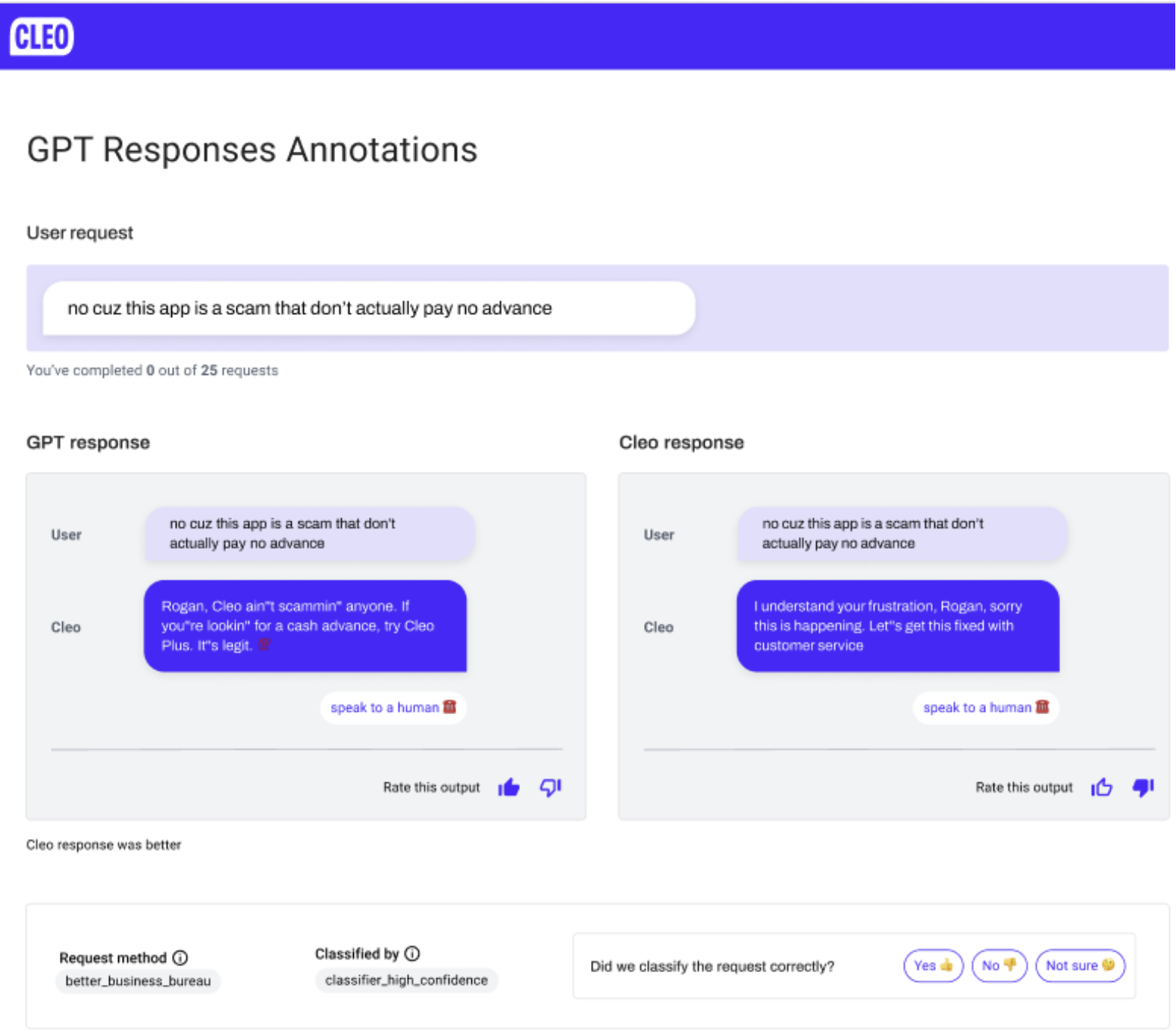Select the classifier_high_confidence tag
The image size is (1176, 1032).
click(406, 980)
